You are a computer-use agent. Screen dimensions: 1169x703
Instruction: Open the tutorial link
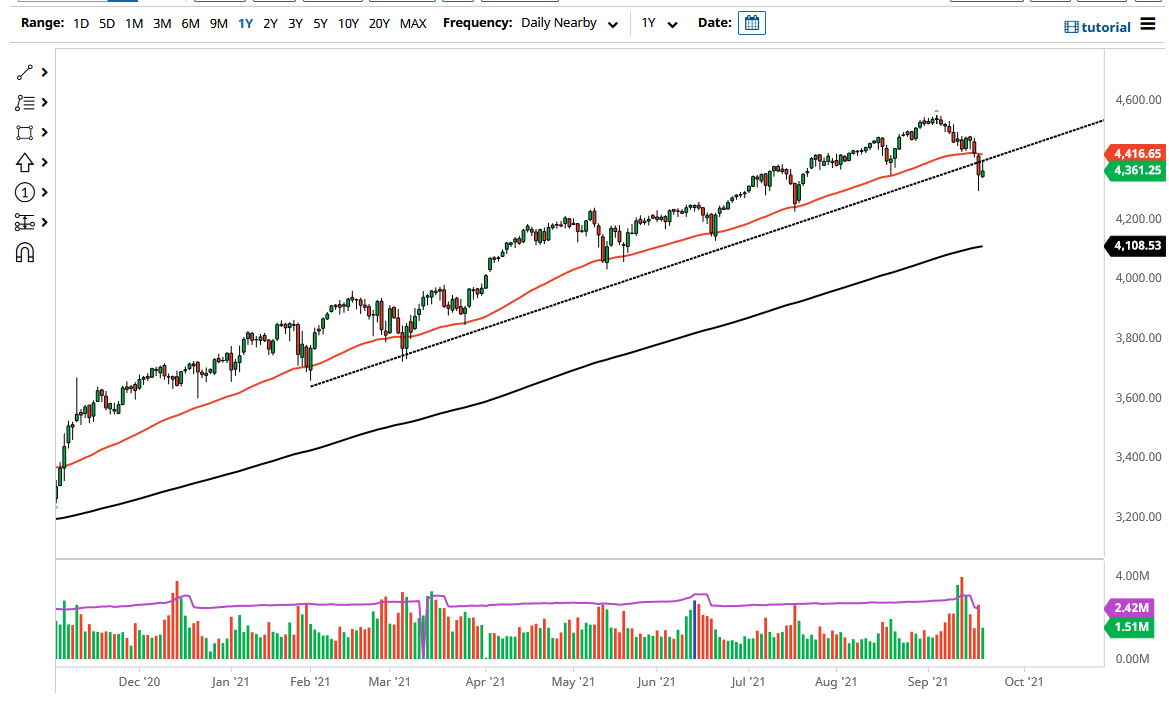1105,27
